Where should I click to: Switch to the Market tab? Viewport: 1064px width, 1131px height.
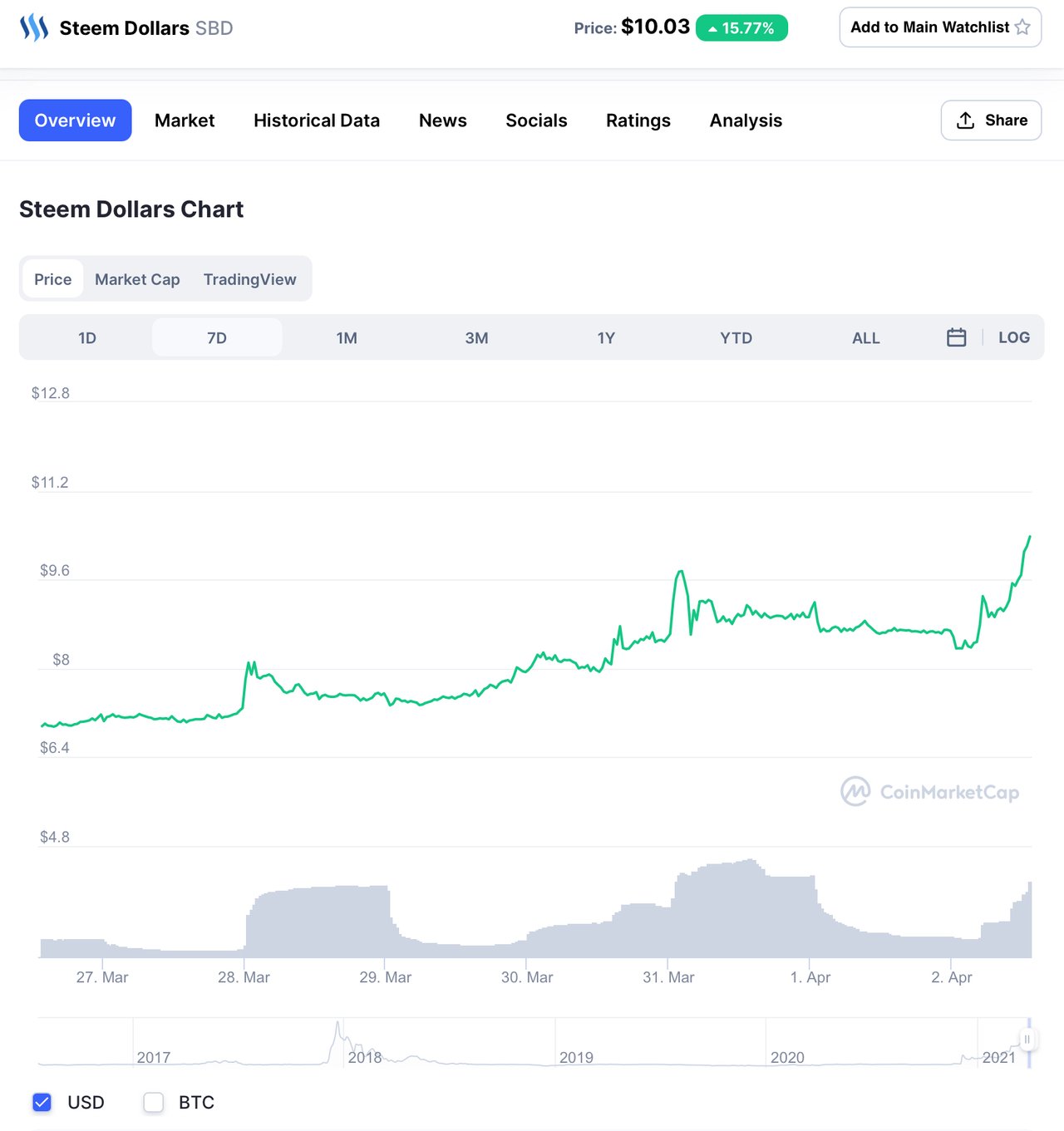(185, 120)
